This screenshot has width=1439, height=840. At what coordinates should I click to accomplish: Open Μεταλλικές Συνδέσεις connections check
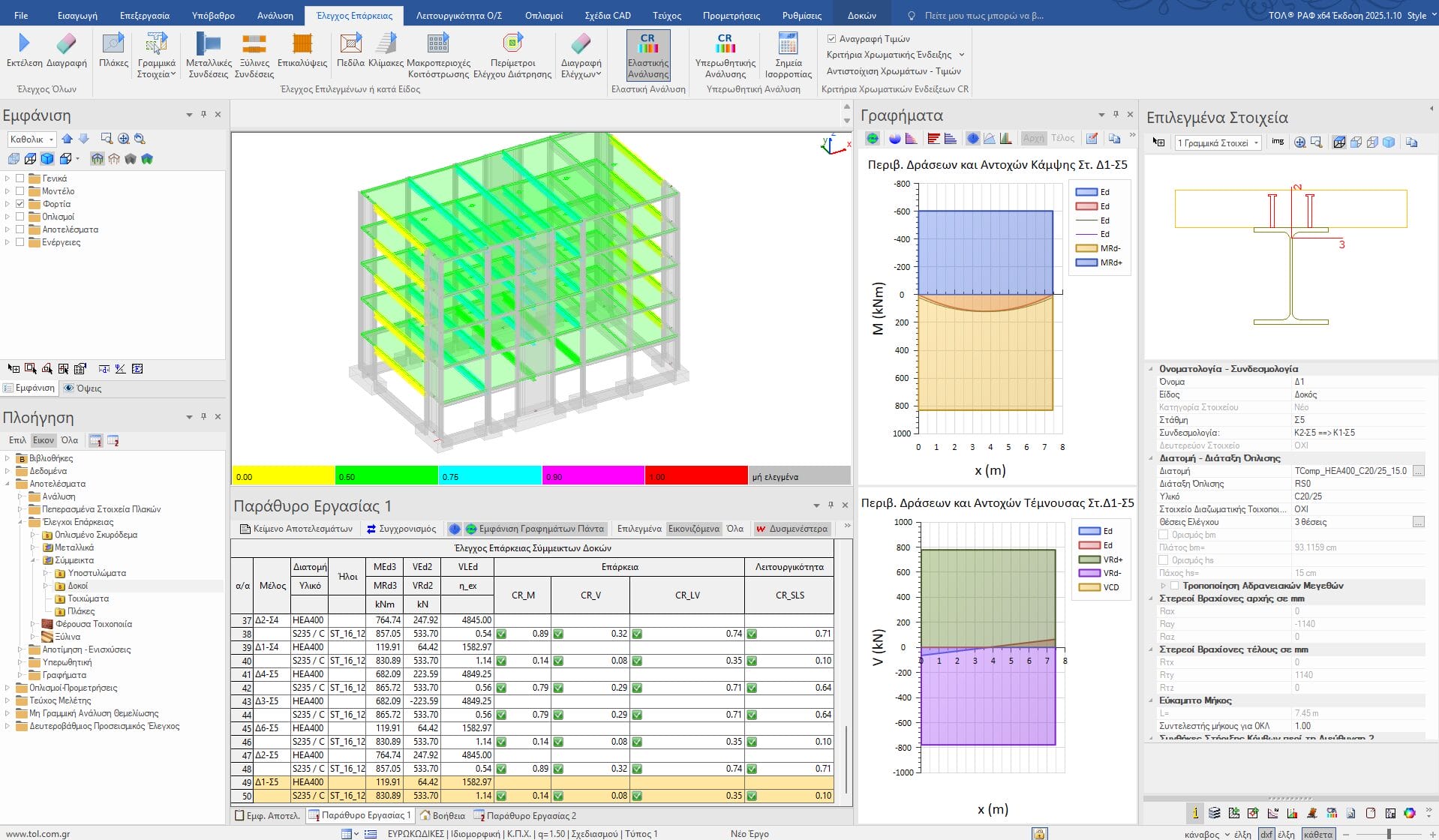[208, 45]
